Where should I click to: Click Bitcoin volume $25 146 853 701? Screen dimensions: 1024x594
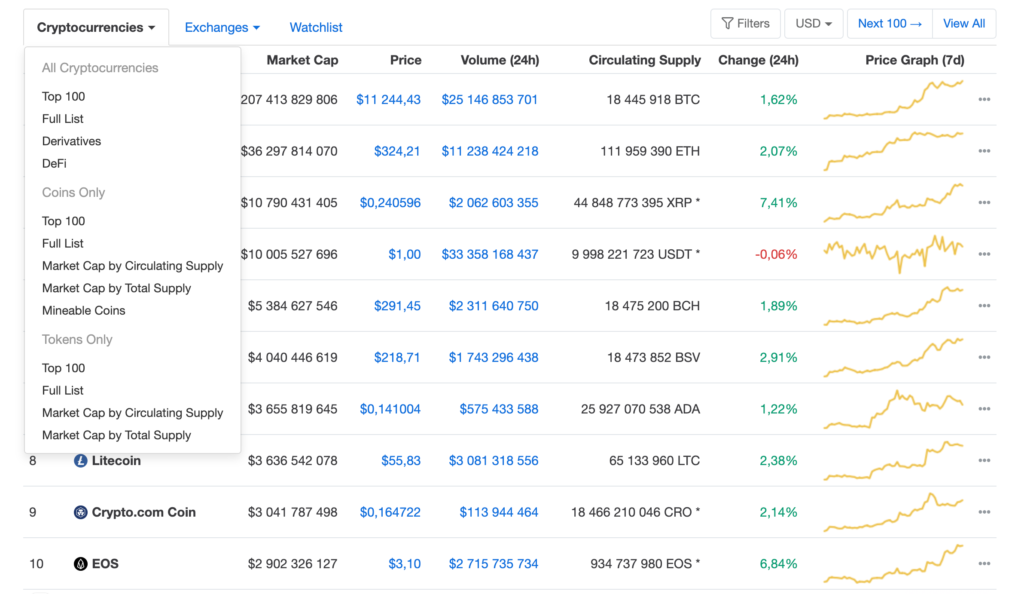pos(490,99)
